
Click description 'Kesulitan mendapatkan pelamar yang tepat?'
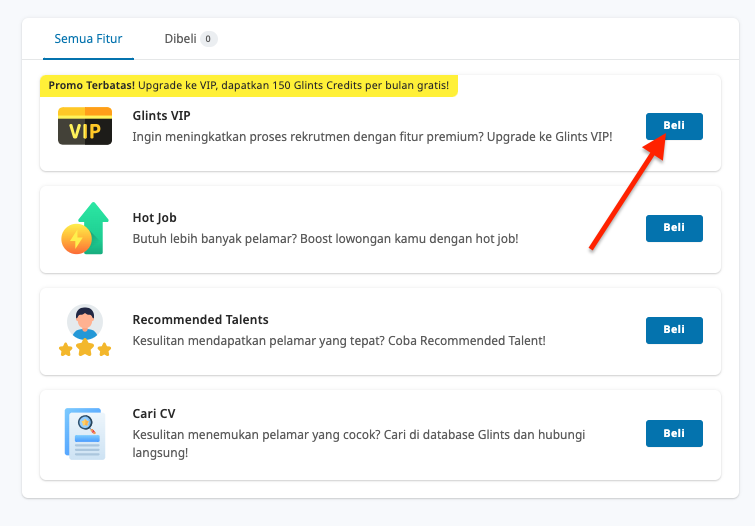(x=339, y=341)
